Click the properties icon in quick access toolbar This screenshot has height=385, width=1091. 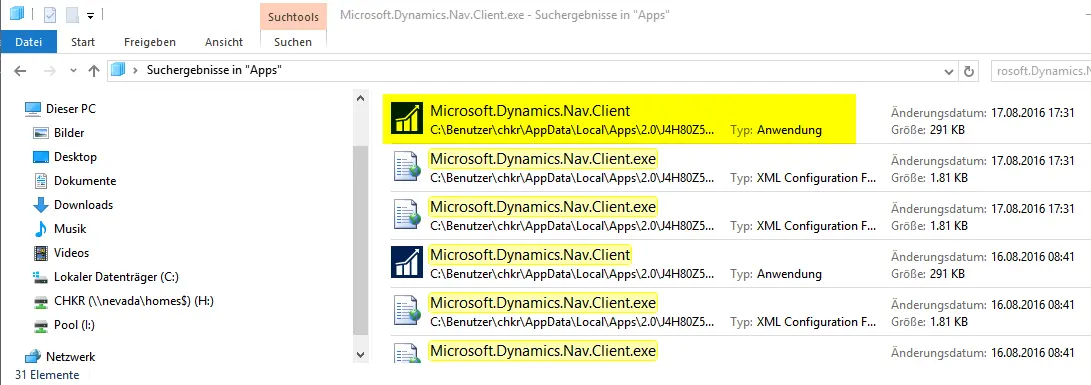coord(50,15)
